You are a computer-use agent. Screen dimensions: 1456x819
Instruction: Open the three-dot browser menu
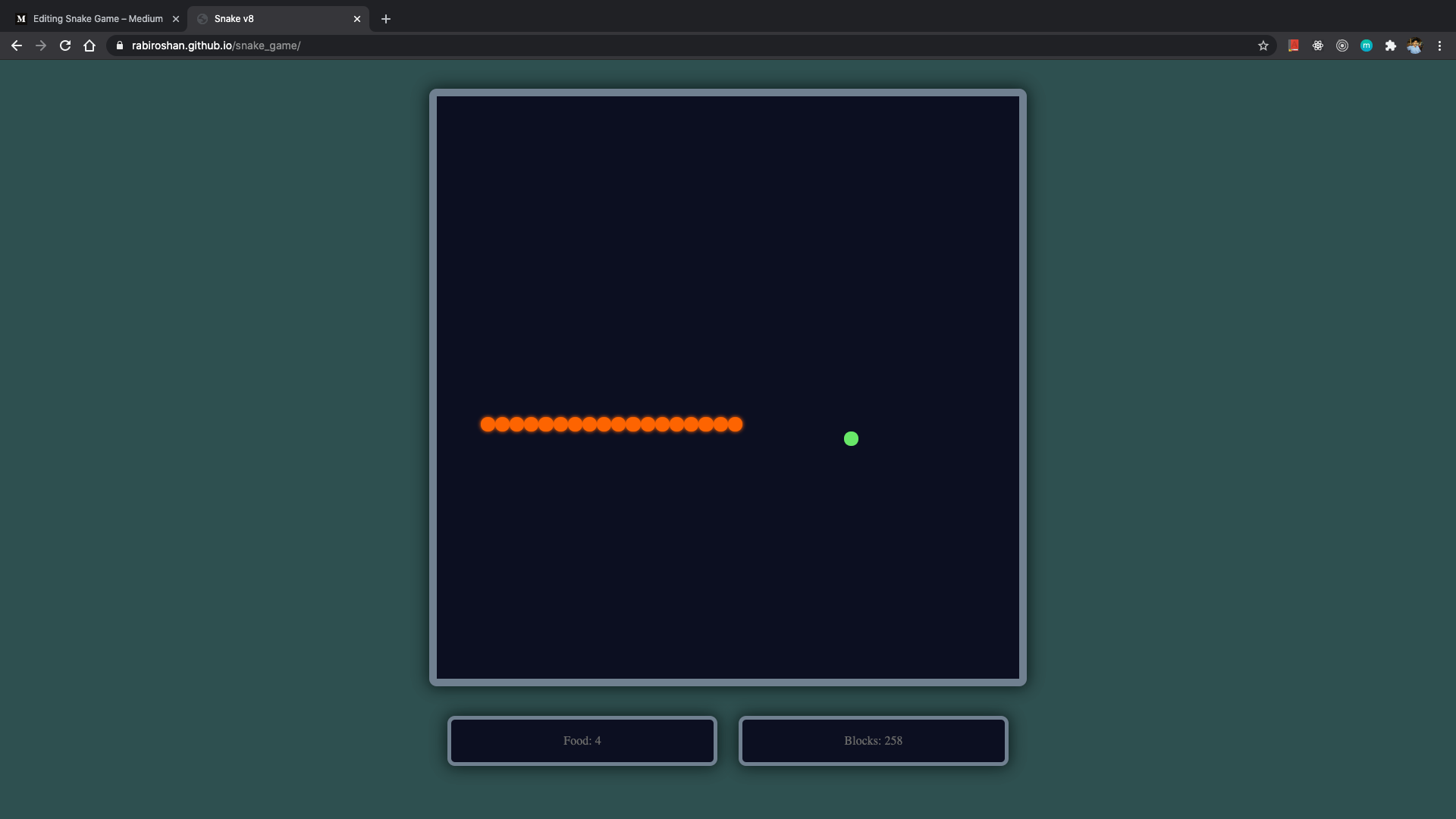tap(1439, 45)
